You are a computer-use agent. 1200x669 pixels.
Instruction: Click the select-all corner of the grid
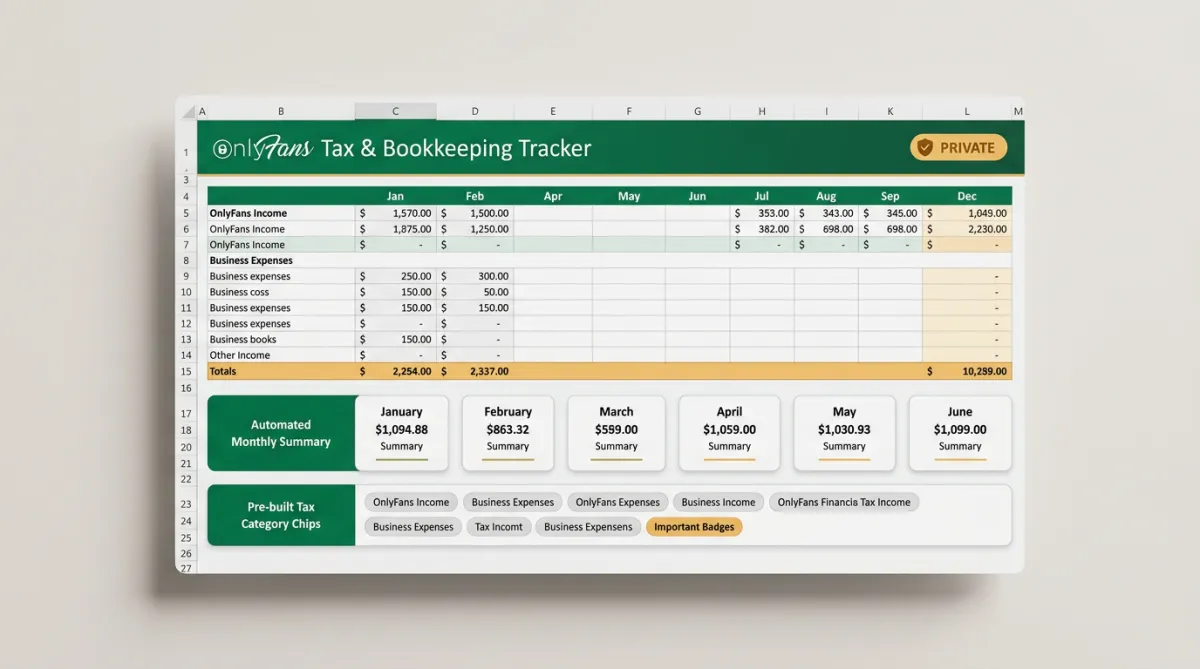(x=187, y=112)
